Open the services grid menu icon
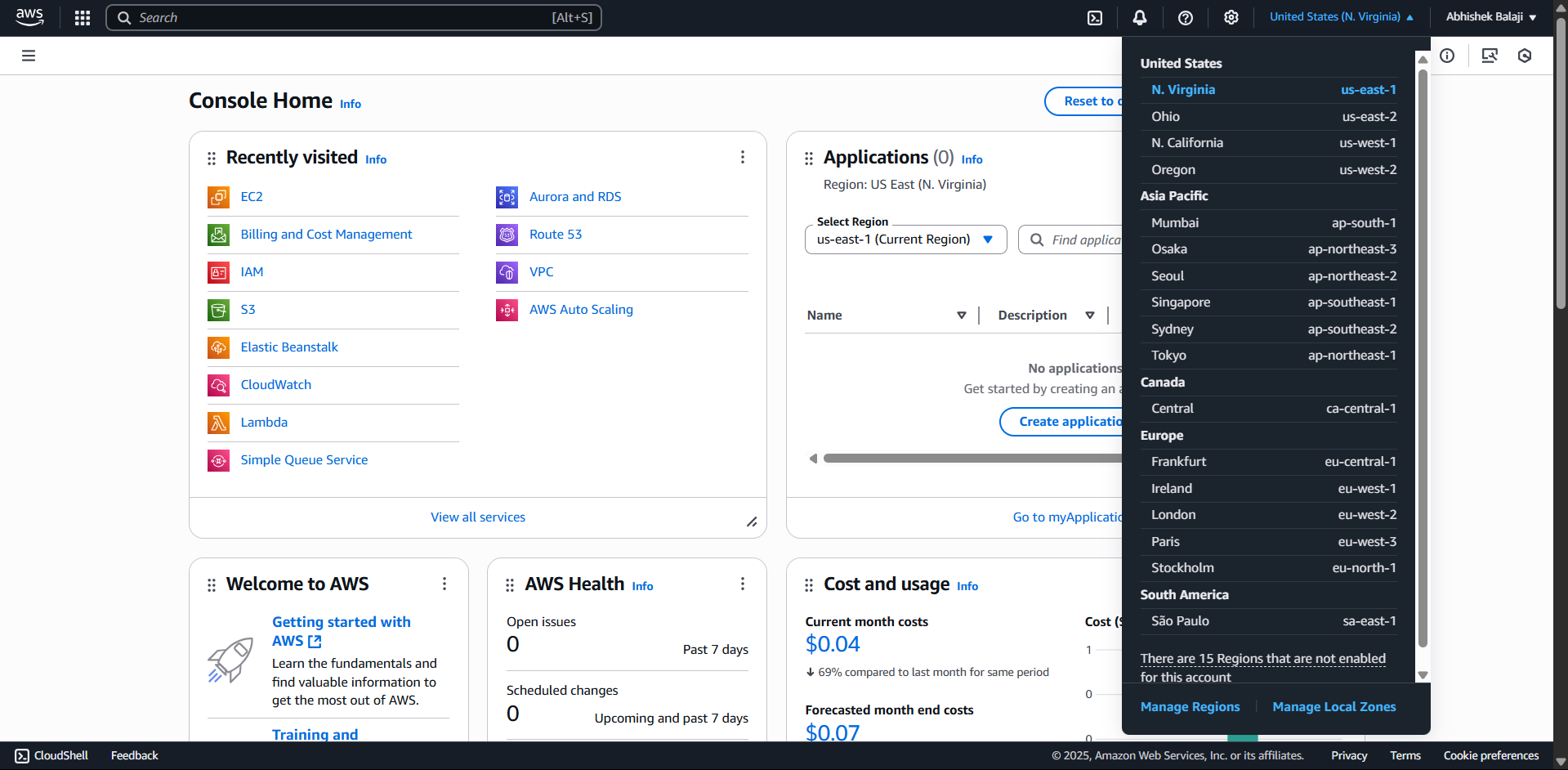1568x770 pixels. tap(83, 18)
